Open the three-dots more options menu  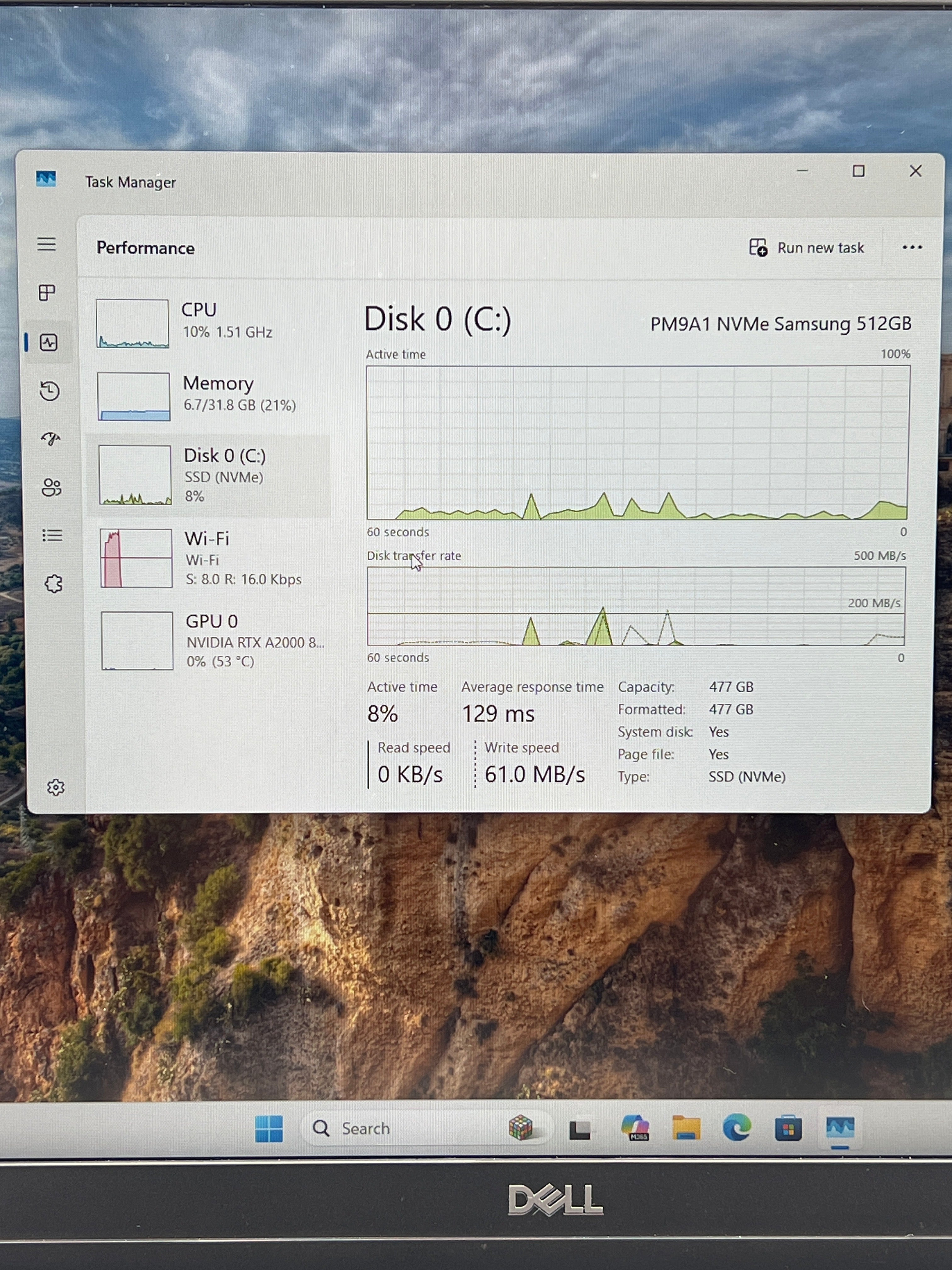click(912, 248)
